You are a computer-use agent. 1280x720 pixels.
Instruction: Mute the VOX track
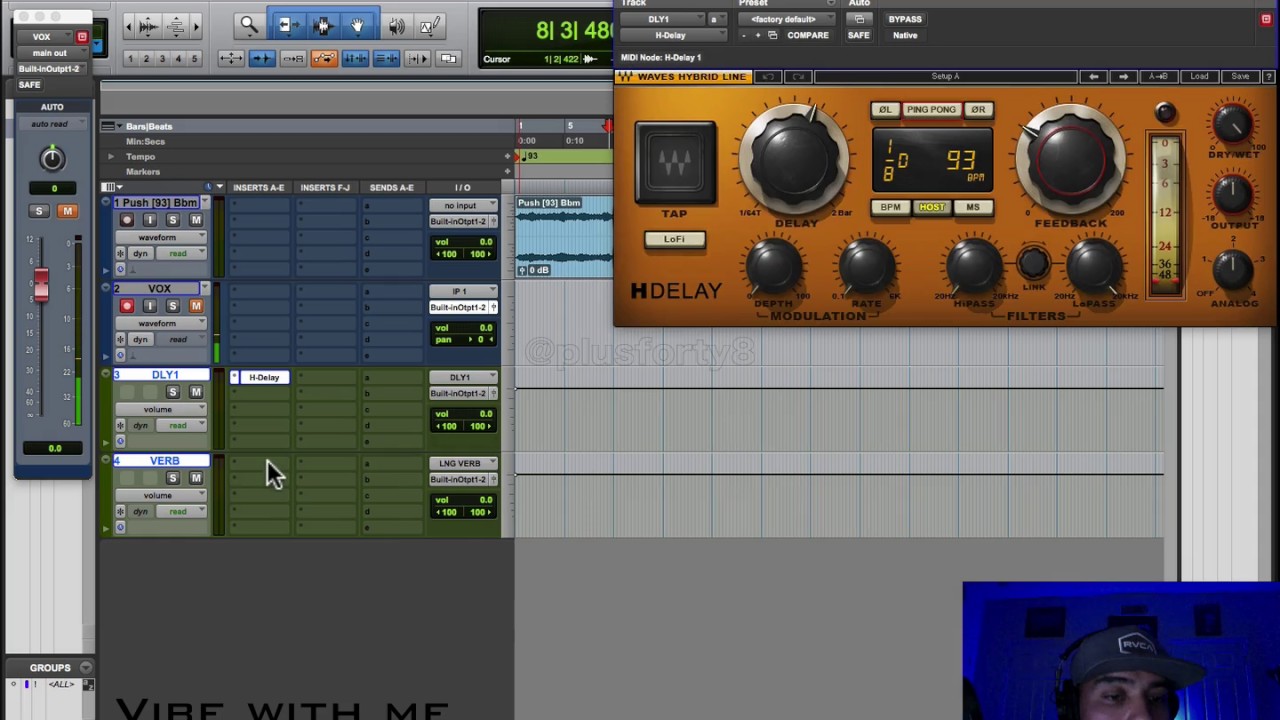coord(196,306)
